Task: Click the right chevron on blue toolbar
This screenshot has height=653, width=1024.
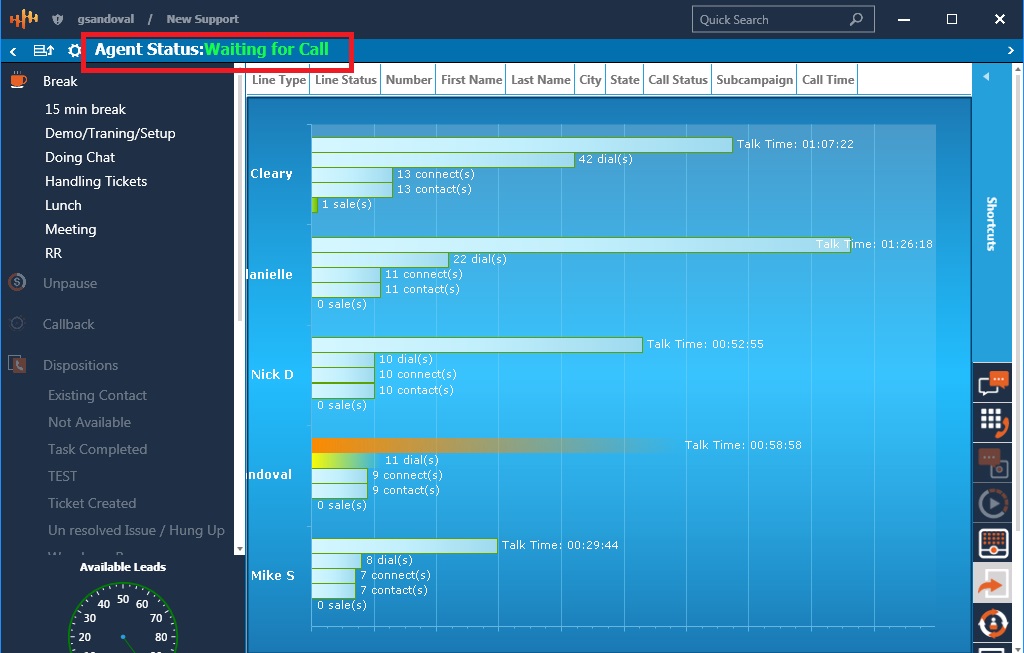Action: pyautogui.click(x=1011, y=50)
